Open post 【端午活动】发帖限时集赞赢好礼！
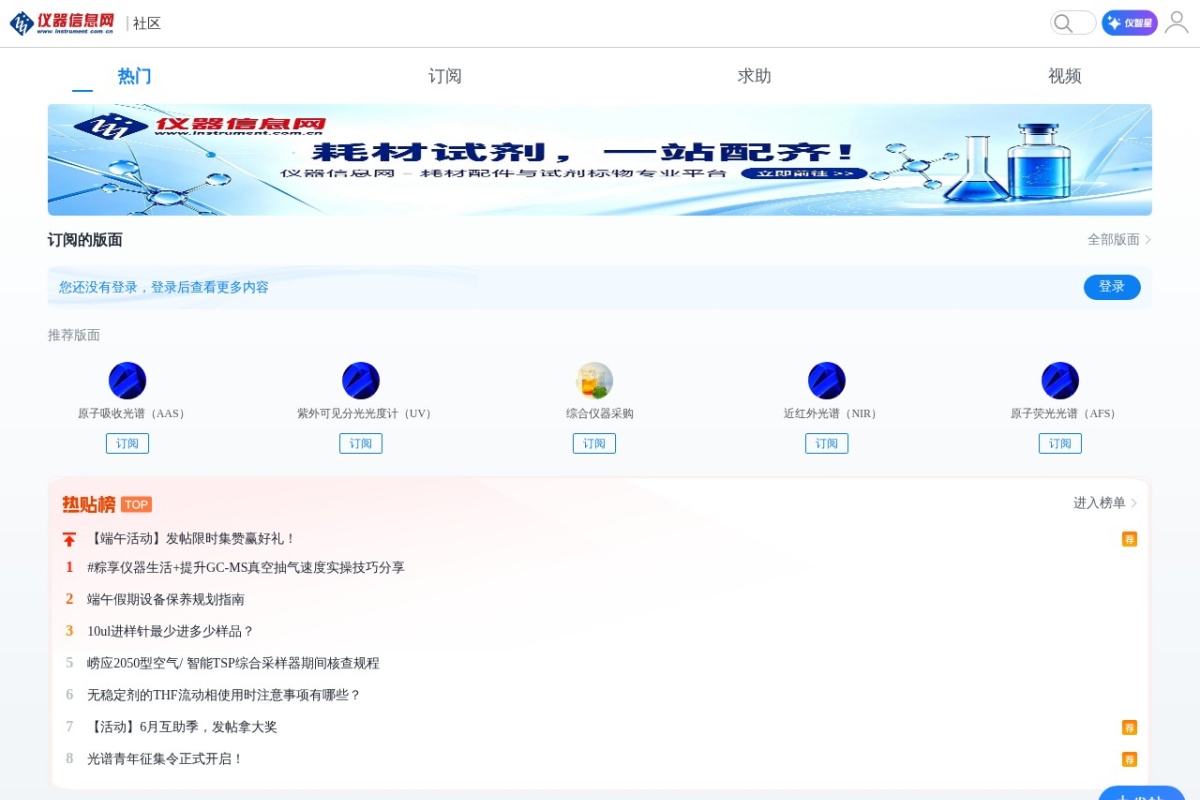This screenshot has width=1200, height=800. coord(192,539)
